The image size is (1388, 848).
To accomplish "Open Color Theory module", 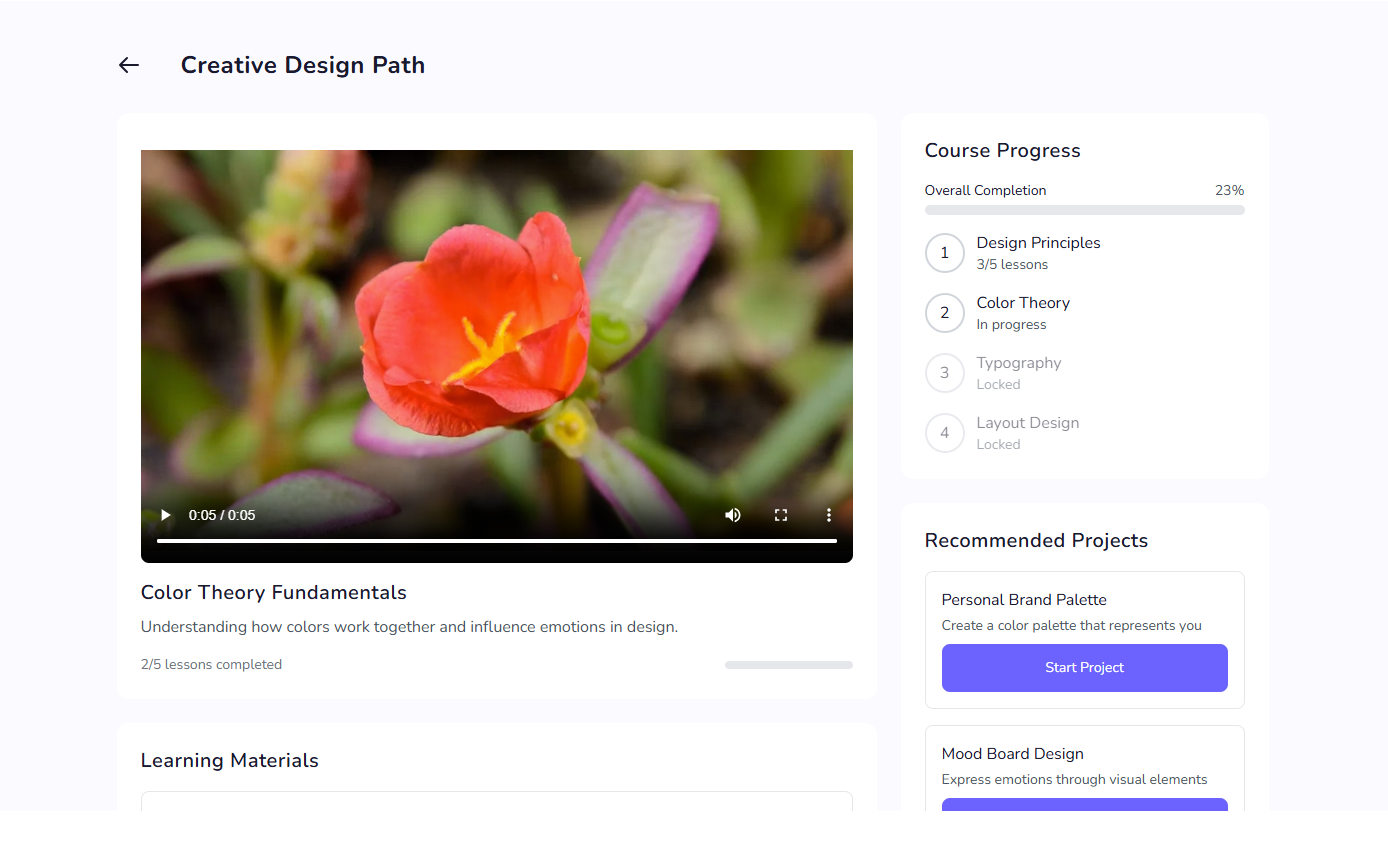I will coord(1023,303).
